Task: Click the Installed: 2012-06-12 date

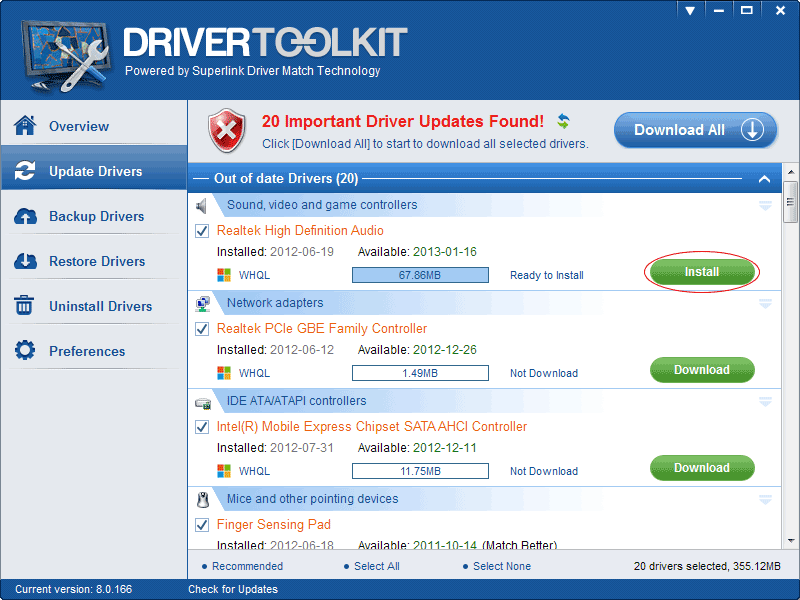Action: click(276, 349)
